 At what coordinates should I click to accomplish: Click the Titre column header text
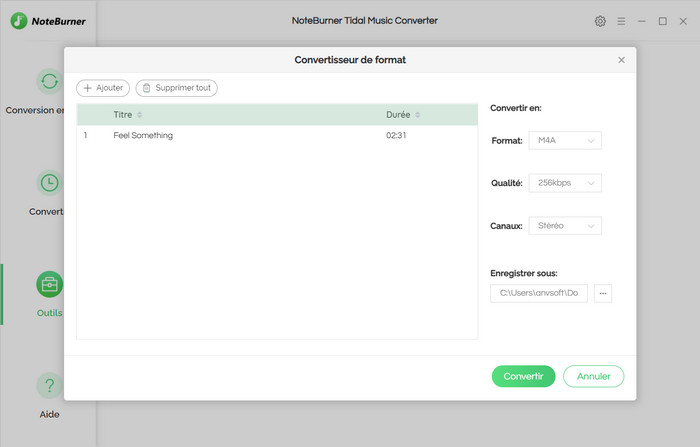coord(123,115)
